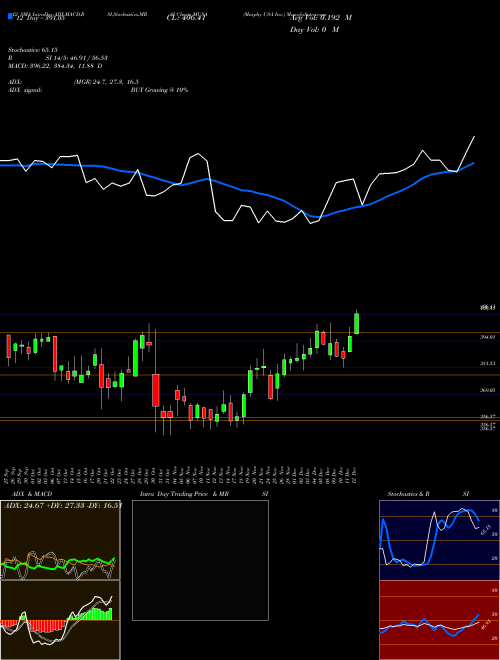500x660 pixels.
Task: Click the 'MACD: 396.22, 384.34, 11.88 D' line
Action: click(x=55, y=66)
